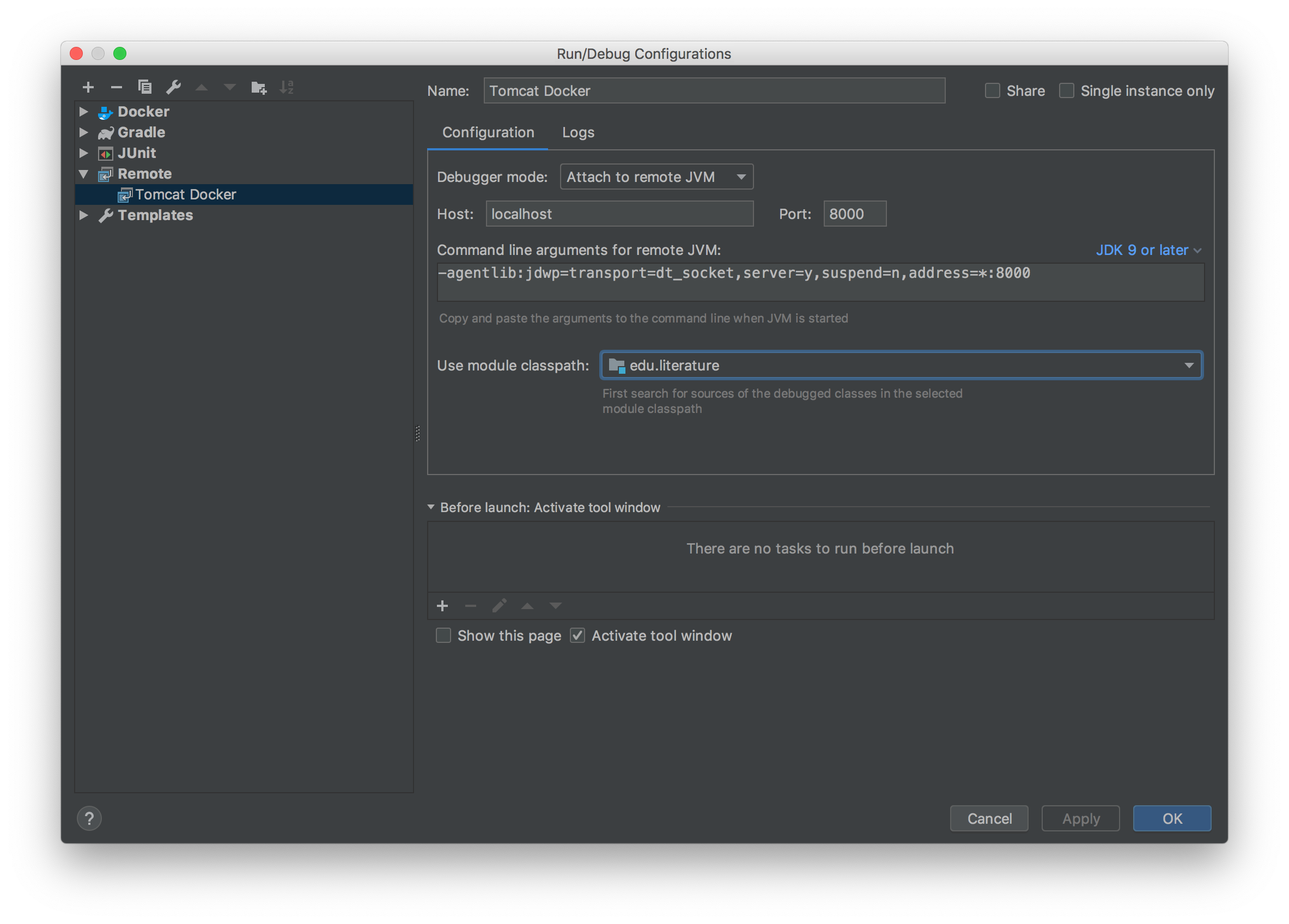This screenshot has height=924, width=1289.
Task: Check Single instance only option
Action: pos(1066,91)
